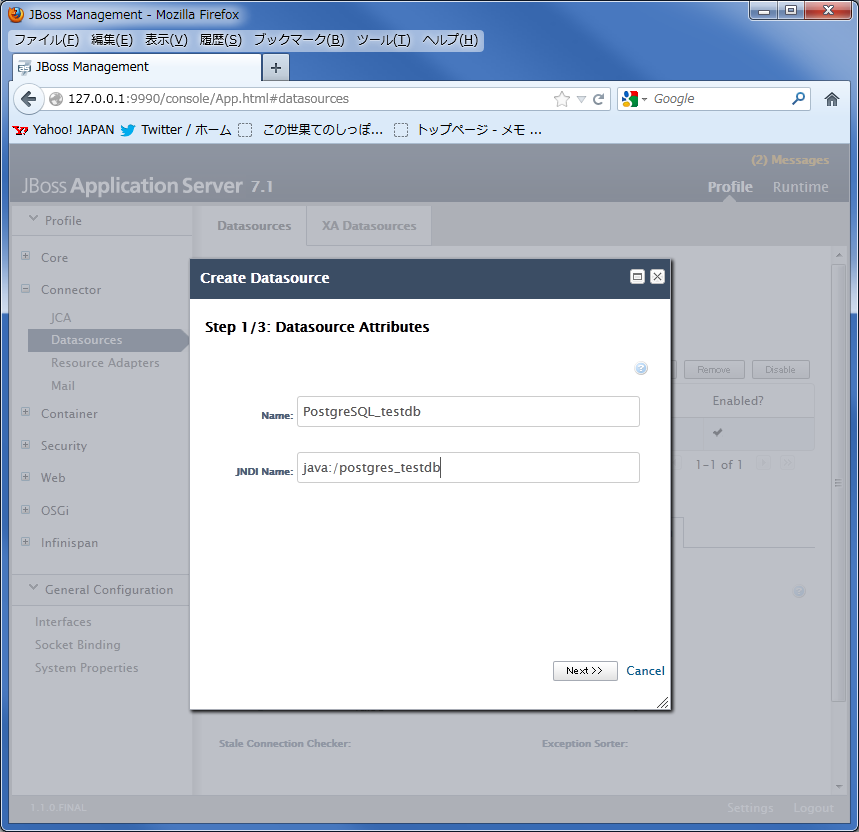
Task: Open the 表示(V) menu
Action: (166, 40)
